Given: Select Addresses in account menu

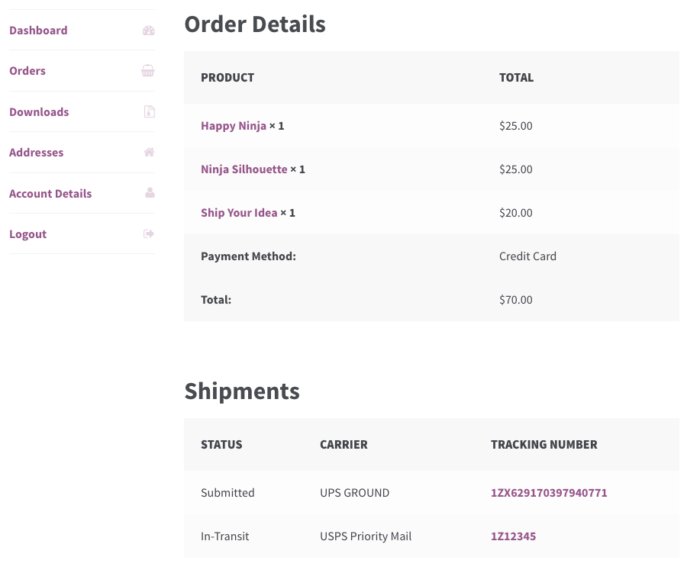Looking at the screenshot, I should point(36,153).
